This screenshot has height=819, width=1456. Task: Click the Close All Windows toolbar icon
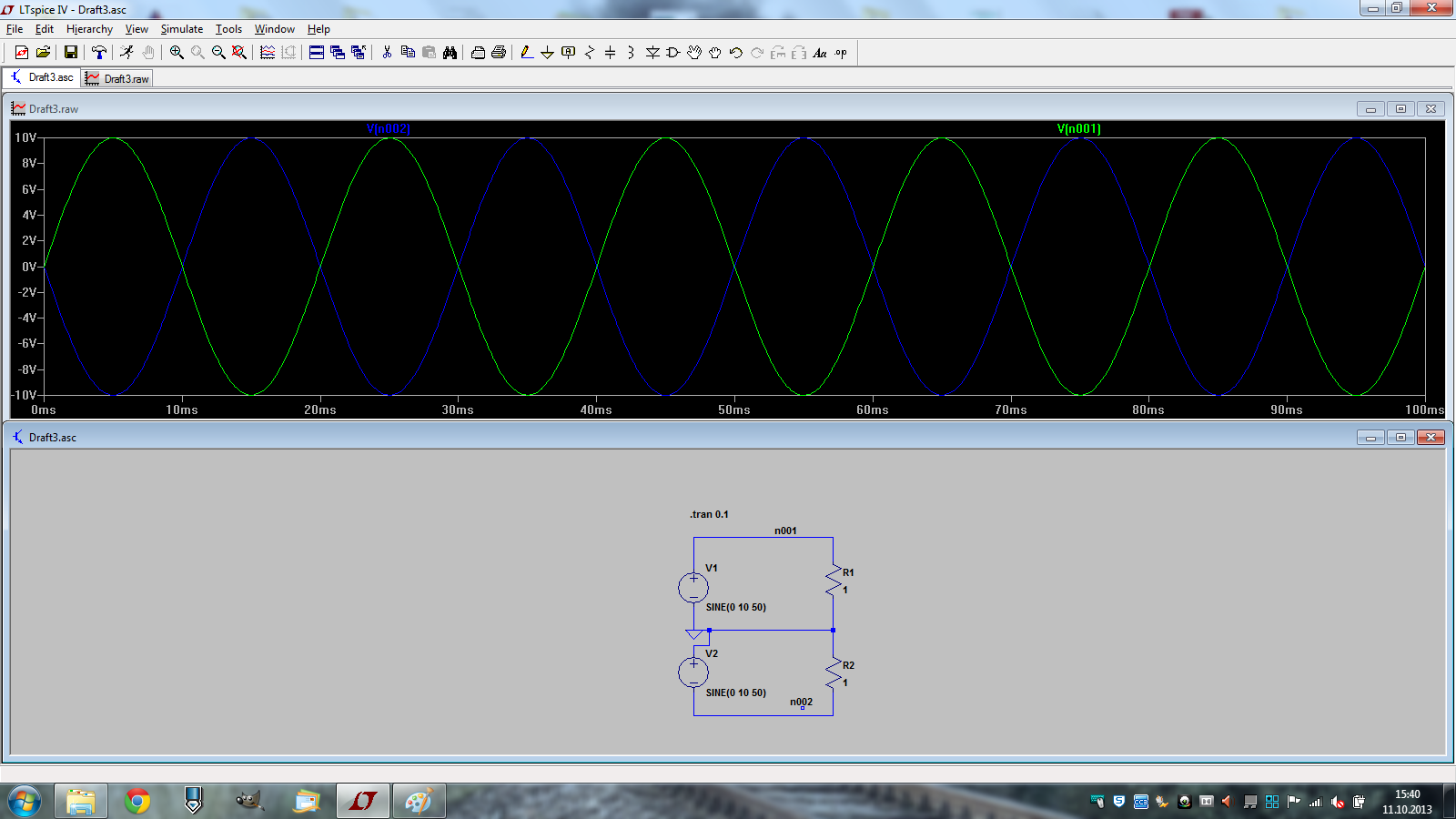point(359,53)
